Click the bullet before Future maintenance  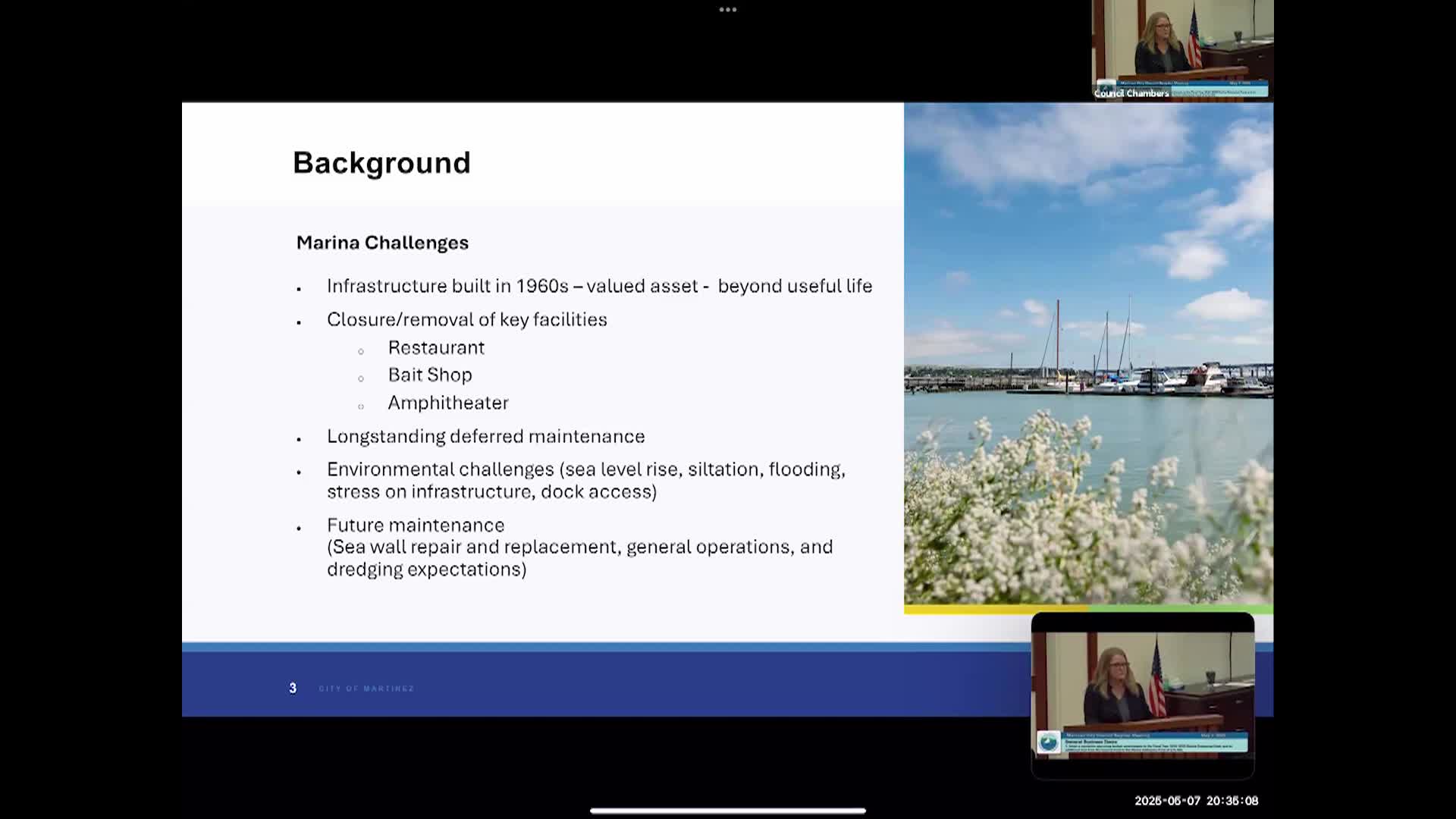[x=299, y=528]
